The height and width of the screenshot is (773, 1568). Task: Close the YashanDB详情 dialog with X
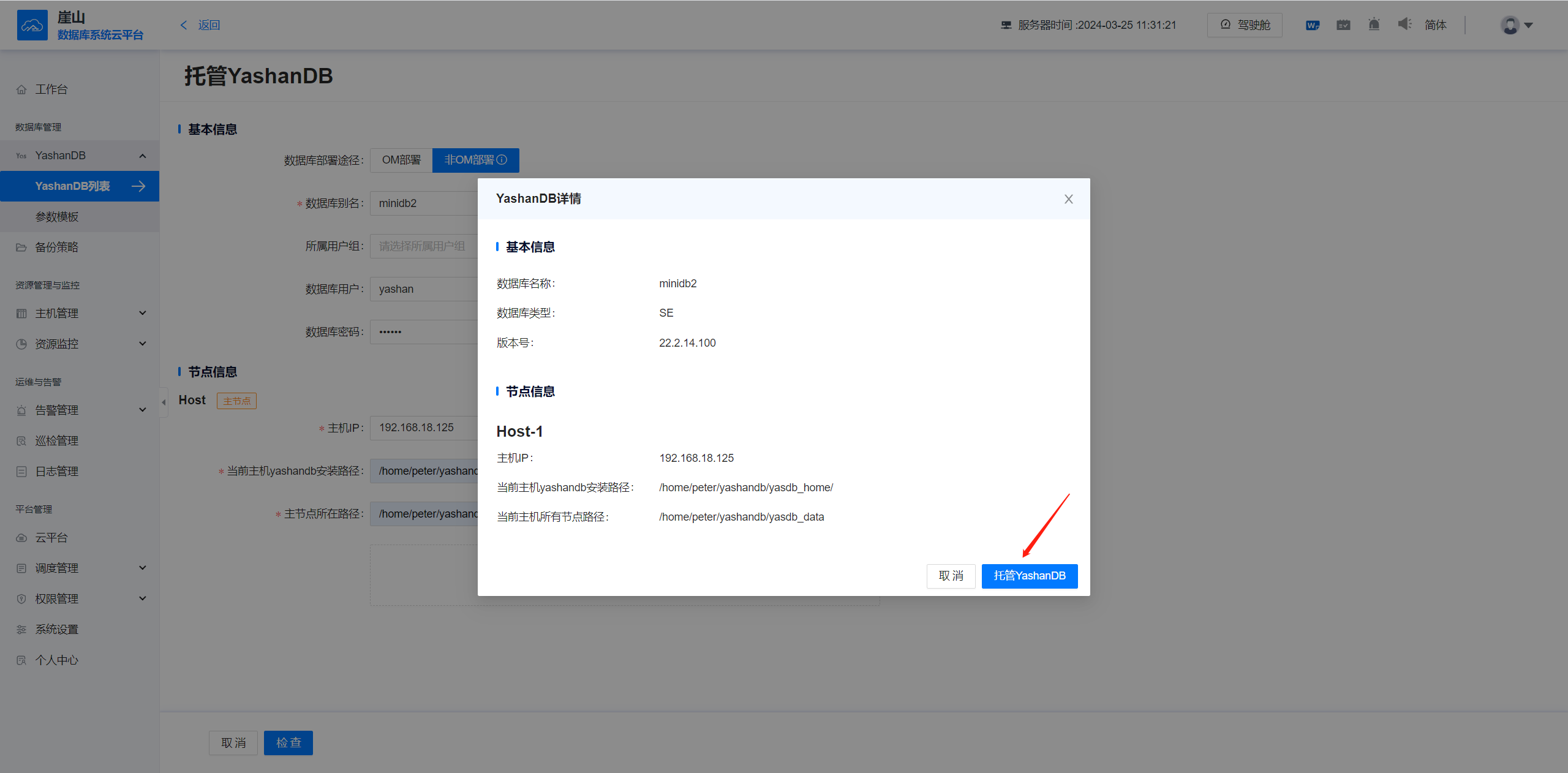click(1068, 199)
